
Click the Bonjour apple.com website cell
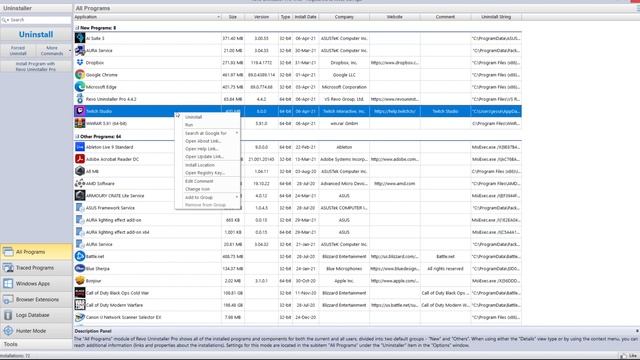395,281
